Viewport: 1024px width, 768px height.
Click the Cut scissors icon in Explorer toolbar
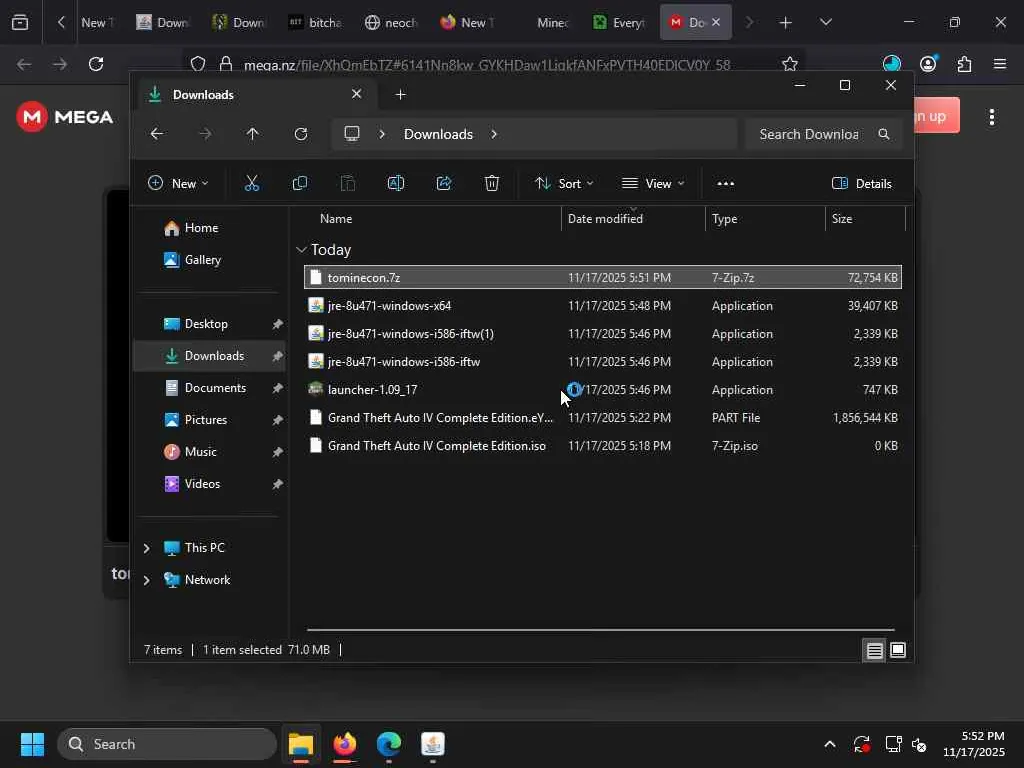pyautogui.click(x=251, y=184)
